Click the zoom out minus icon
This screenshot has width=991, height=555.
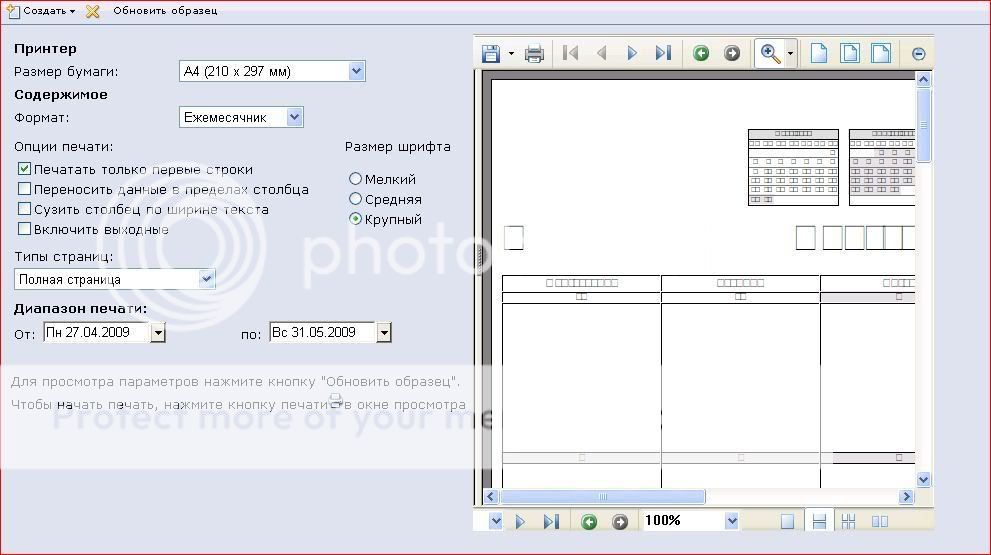pos(918,54)
